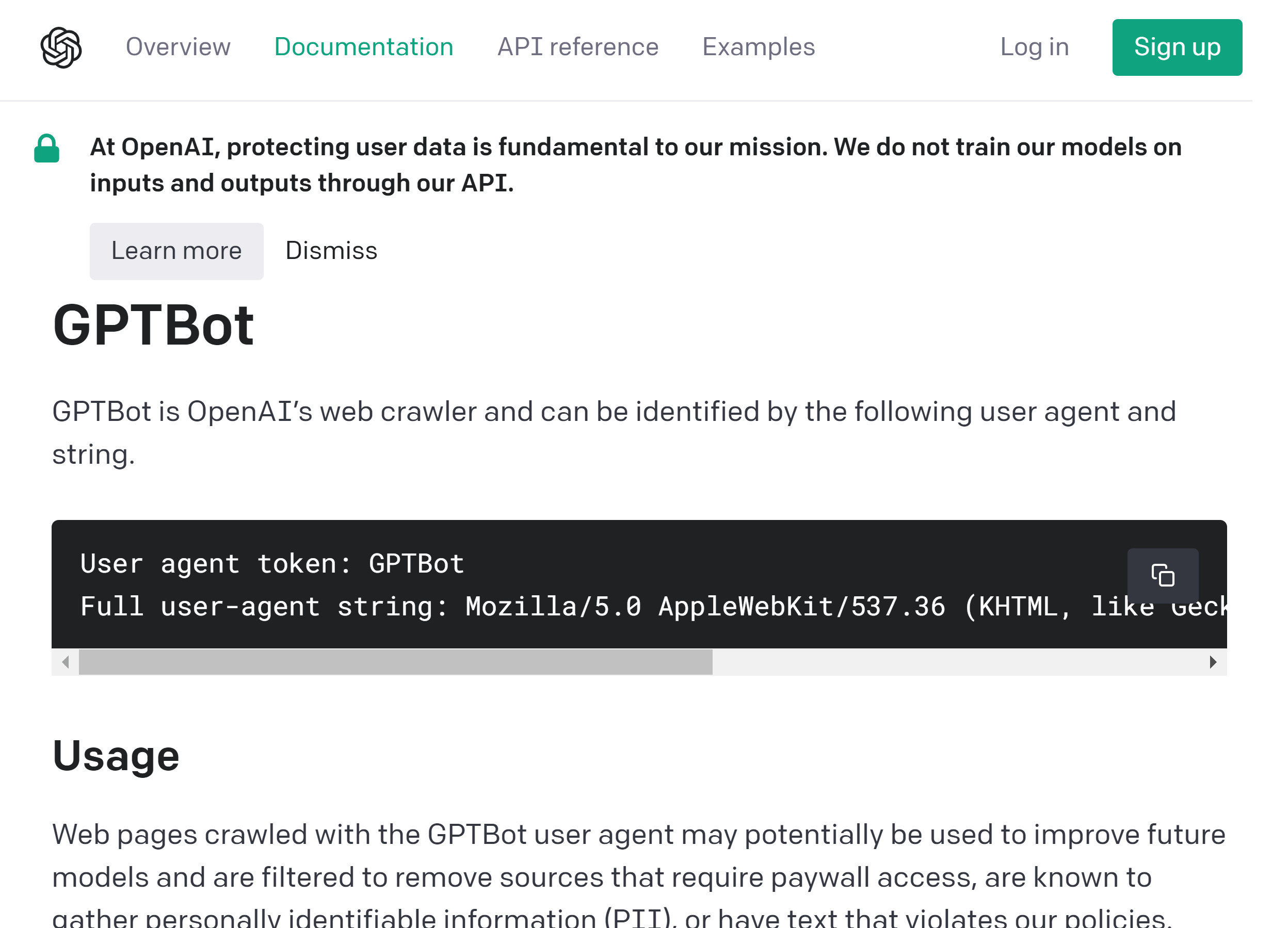Click the OpenAI logo icon
1288x928 pixels.
[x=61, y=47]
